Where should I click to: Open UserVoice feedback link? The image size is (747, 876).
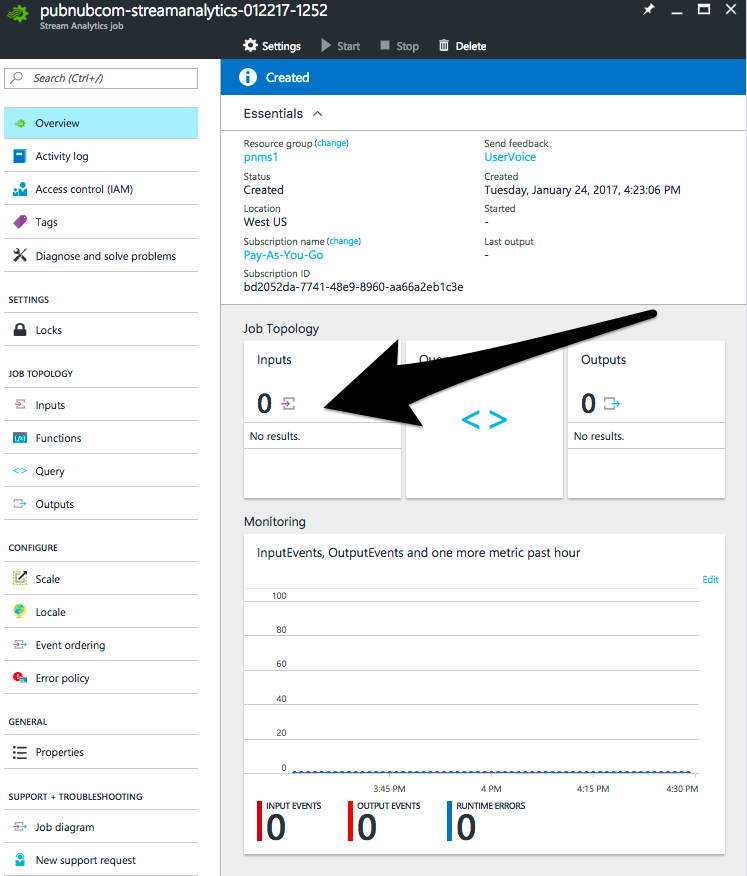pos(510,157)
